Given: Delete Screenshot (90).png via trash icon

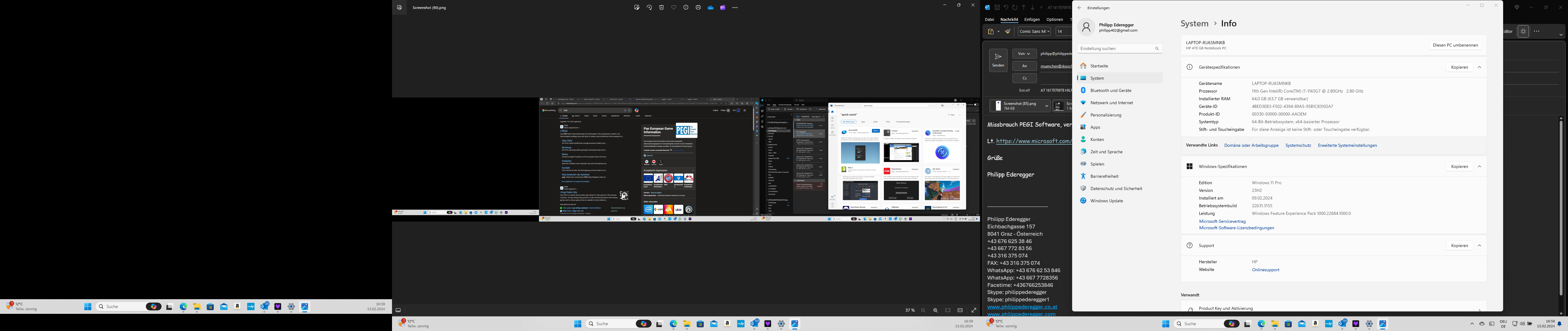Looking at the screenshot, I should coord(661,7).
